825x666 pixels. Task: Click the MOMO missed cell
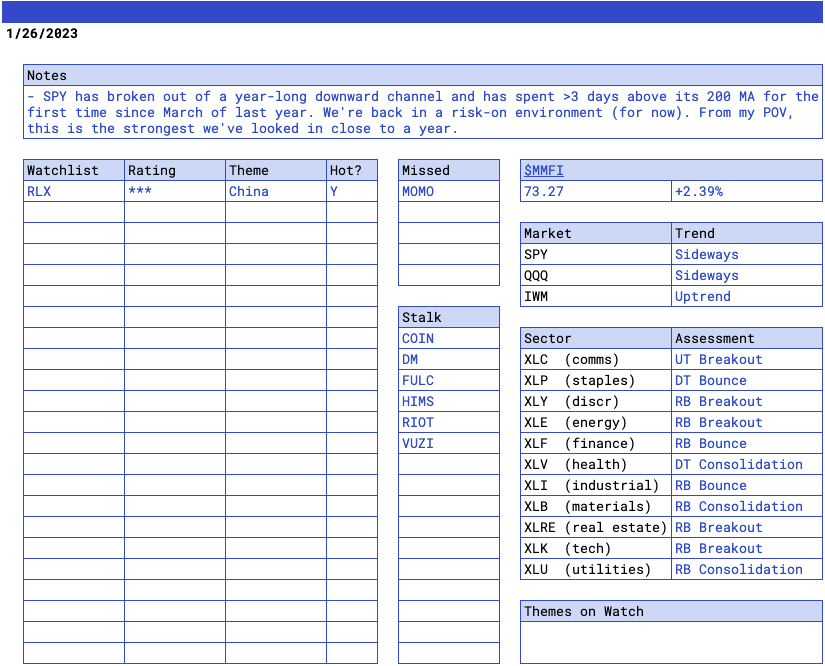[449, 191]
